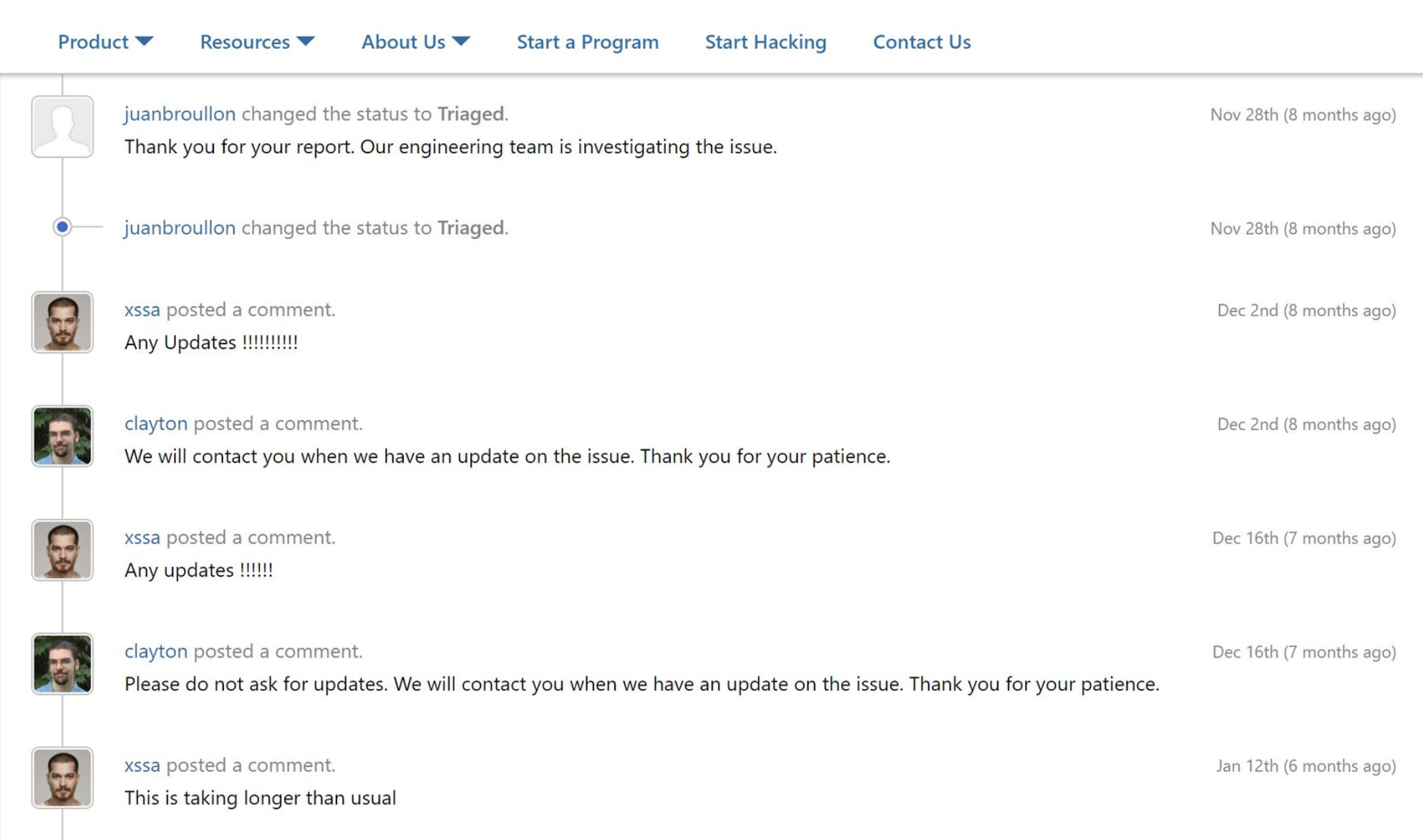
Task: Click juanbroullon's blank placeholder avatar
Action: [x=62, y=127]
